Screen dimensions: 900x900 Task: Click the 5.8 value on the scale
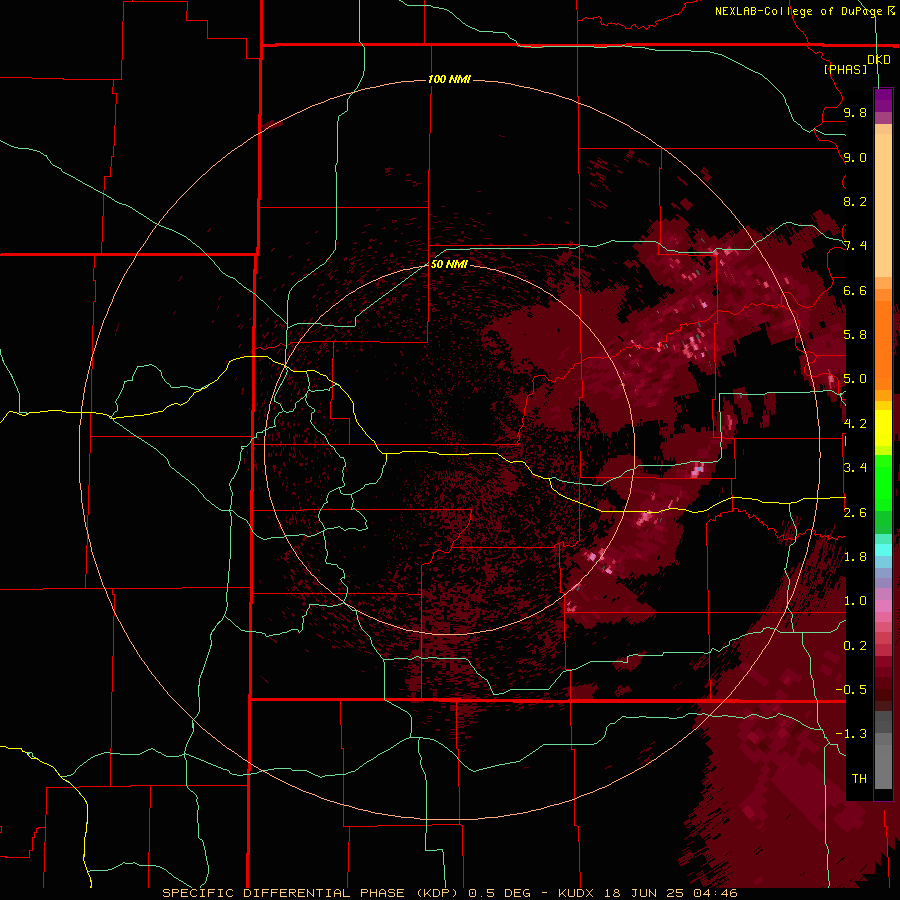(x=855, y=335)
